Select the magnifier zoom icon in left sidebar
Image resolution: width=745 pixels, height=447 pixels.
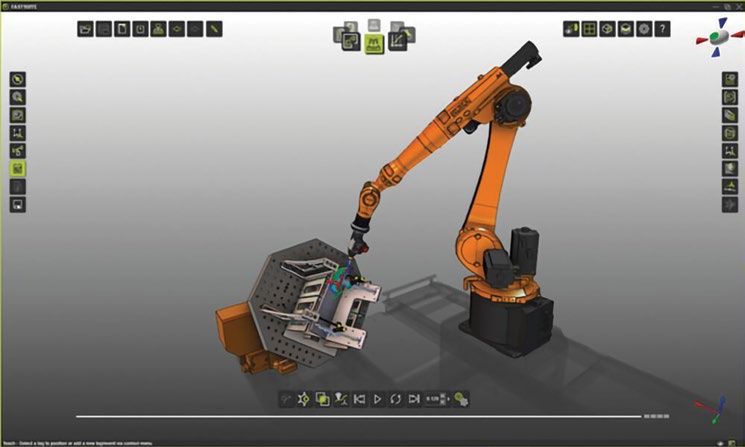point(18,97)
